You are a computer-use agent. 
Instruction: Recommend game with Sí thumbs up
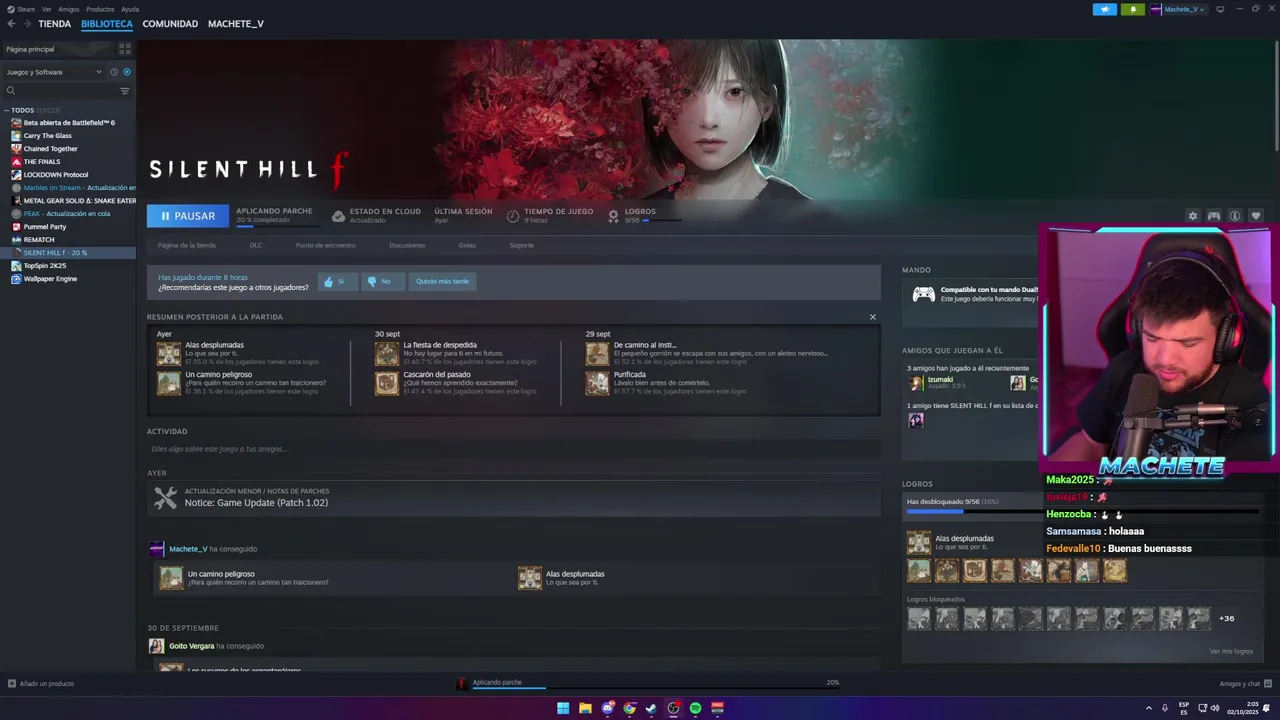(x=338, y=282)
